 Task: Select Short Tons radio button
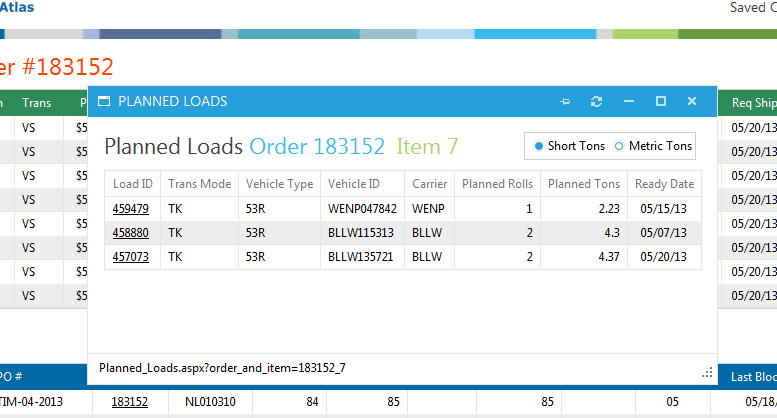(539, 146)
